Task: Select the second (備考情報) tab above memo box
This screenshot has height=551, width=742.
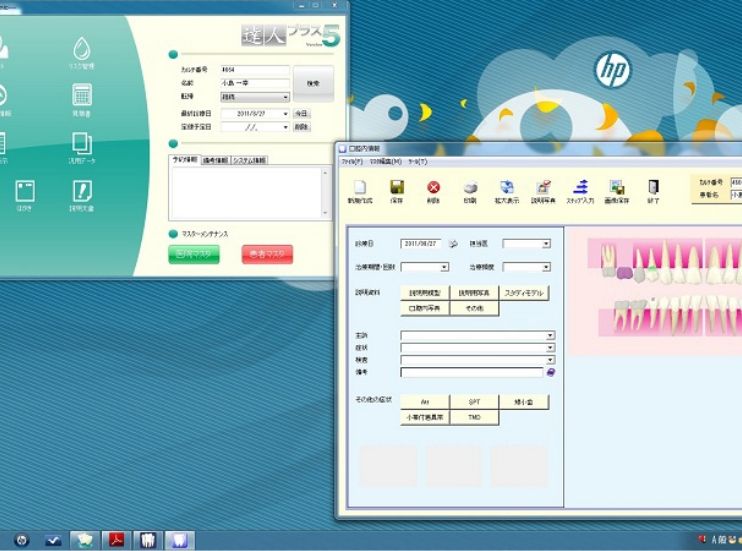Action: coord(215,160)
